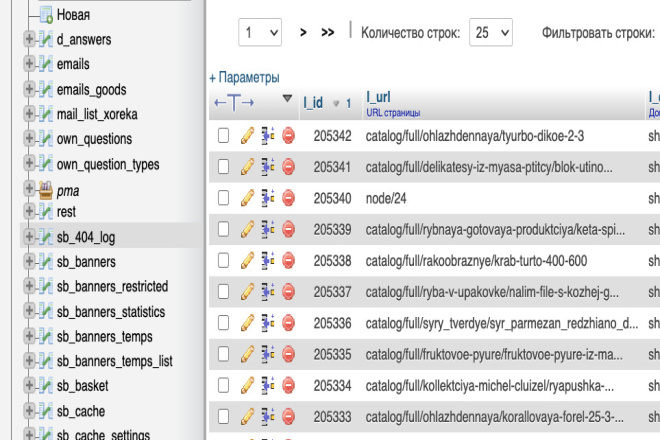The image size is (660, 440).
Task: Delete row 205341 with red icon
Action: (x=288, y=167)
